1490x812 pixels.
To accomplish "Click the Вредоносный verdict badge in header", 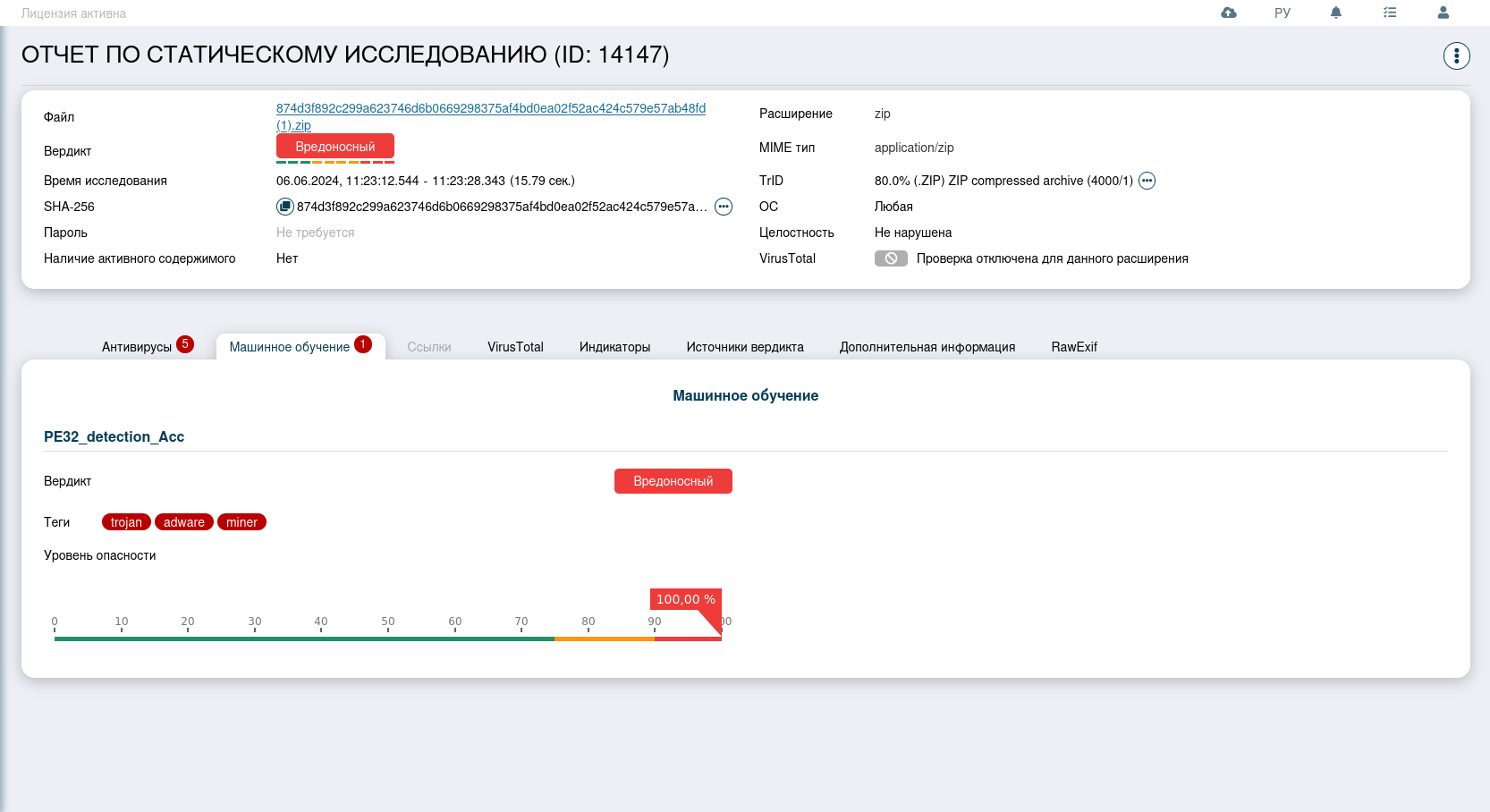I will pos(334,147).
